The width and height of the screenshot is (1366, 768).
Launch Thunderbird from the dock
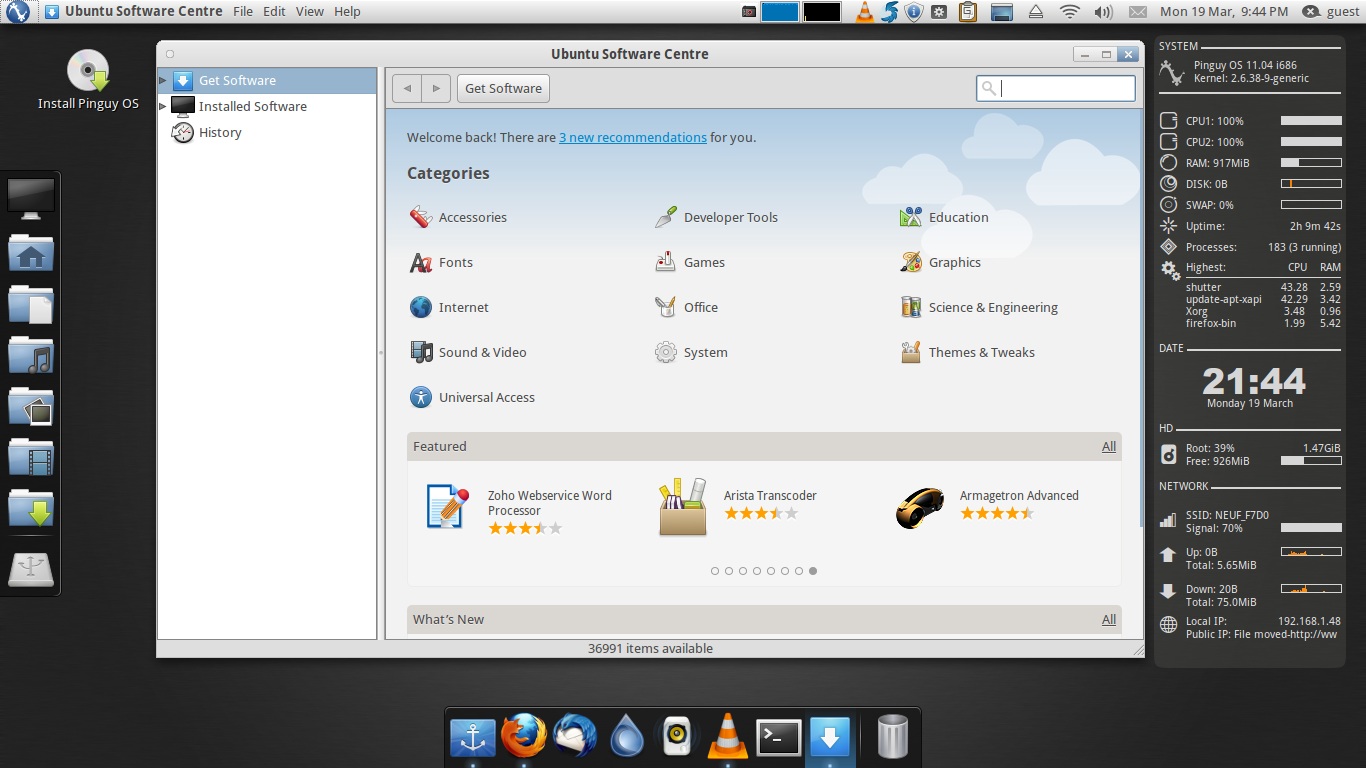pos(575,737)
